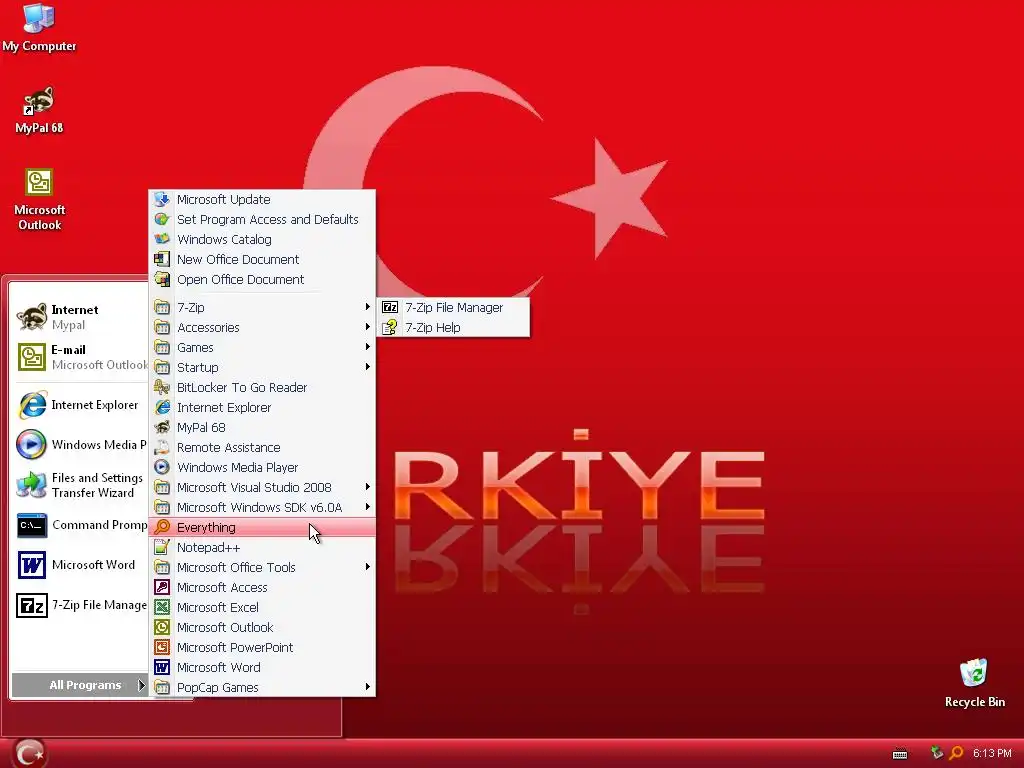Launch Everything search program
The image size is (1024, 768).
click(263, 527)
